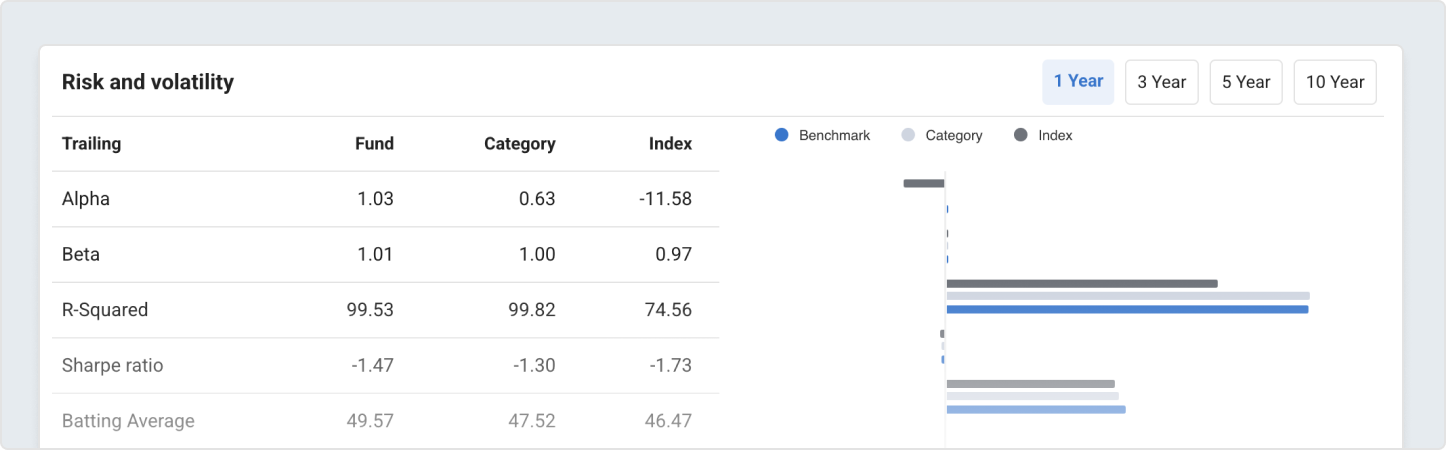
Task: Toggle the Index series in chart legend
Action: (1055, 135)
